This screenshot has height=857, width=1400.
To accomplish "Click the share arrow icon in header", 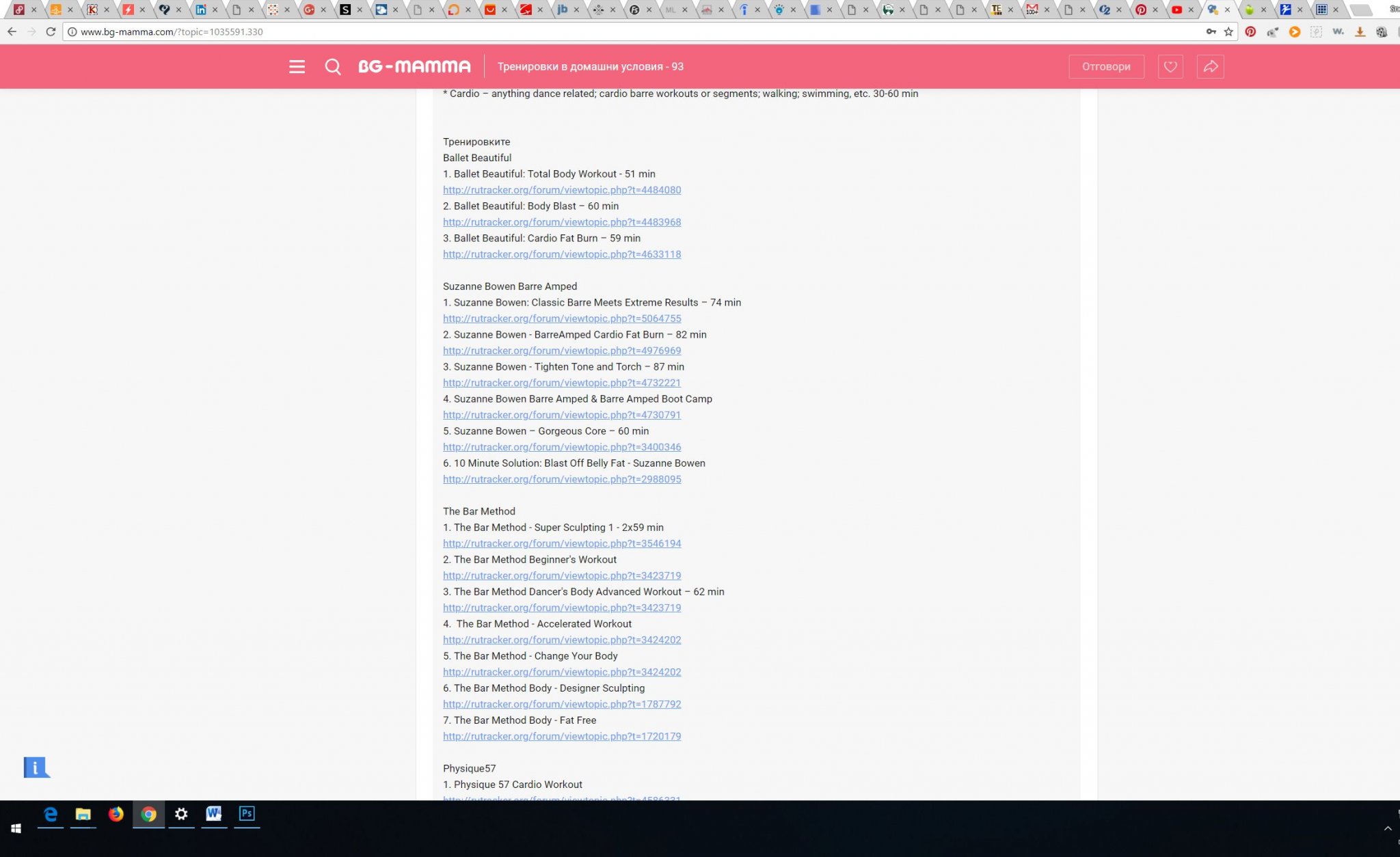I will tap(1210, 66).
